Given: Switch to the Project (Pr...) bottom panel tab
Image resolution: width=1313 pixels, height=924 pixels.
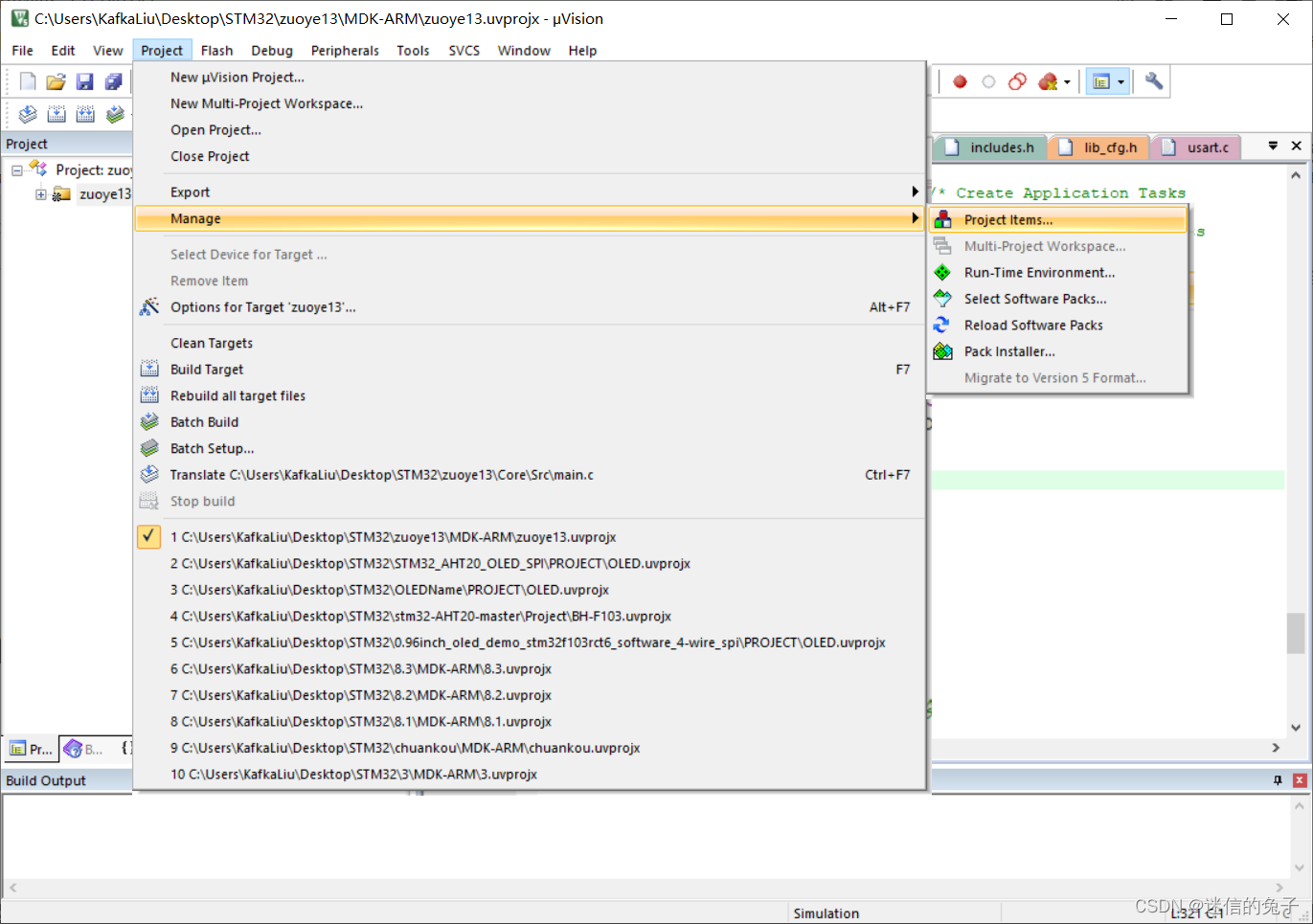Looking at the screenshot, I should click(x=32, y=749).
